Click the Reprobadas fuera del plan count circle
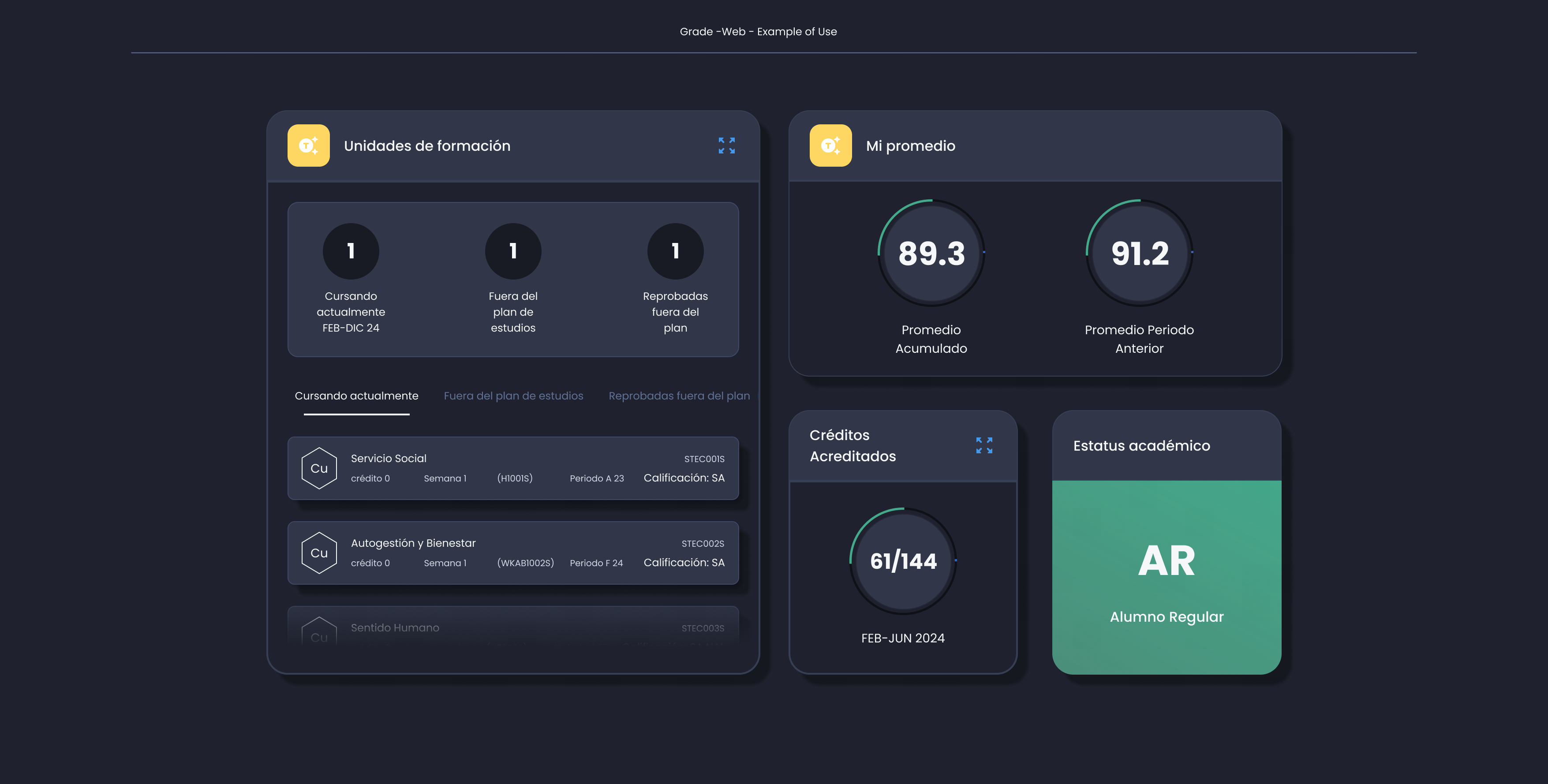The image size is (1548, 784). point(676,251)
